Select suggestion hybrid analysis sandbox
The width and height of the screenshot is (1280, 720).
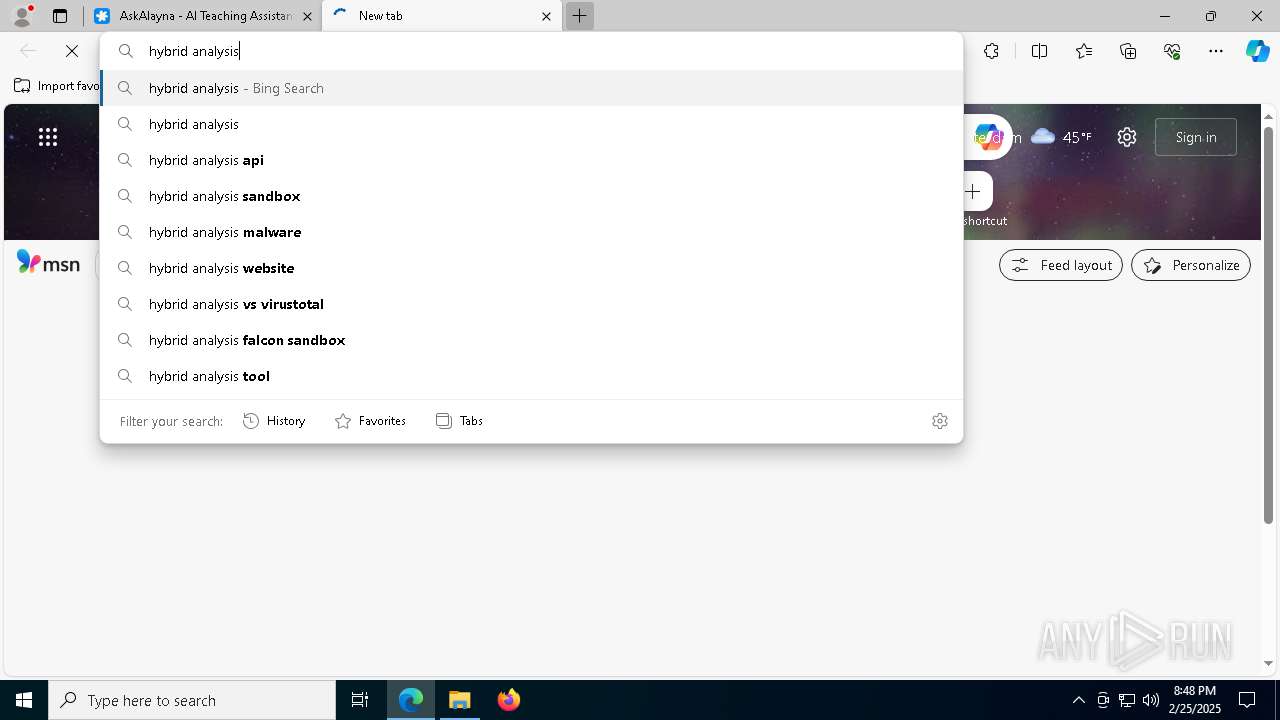click(531, 196)
